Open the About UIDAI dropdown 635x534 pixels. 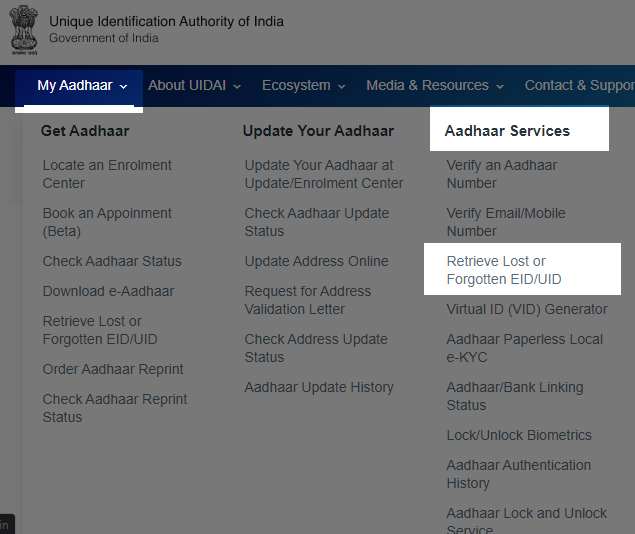194,86
